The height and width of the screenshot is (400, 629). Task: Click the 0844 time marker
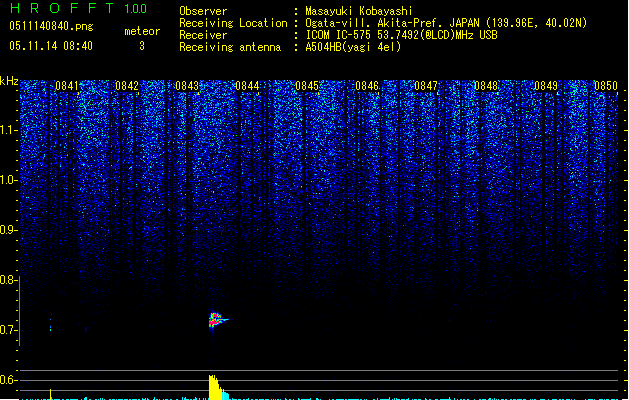(247, 86)
